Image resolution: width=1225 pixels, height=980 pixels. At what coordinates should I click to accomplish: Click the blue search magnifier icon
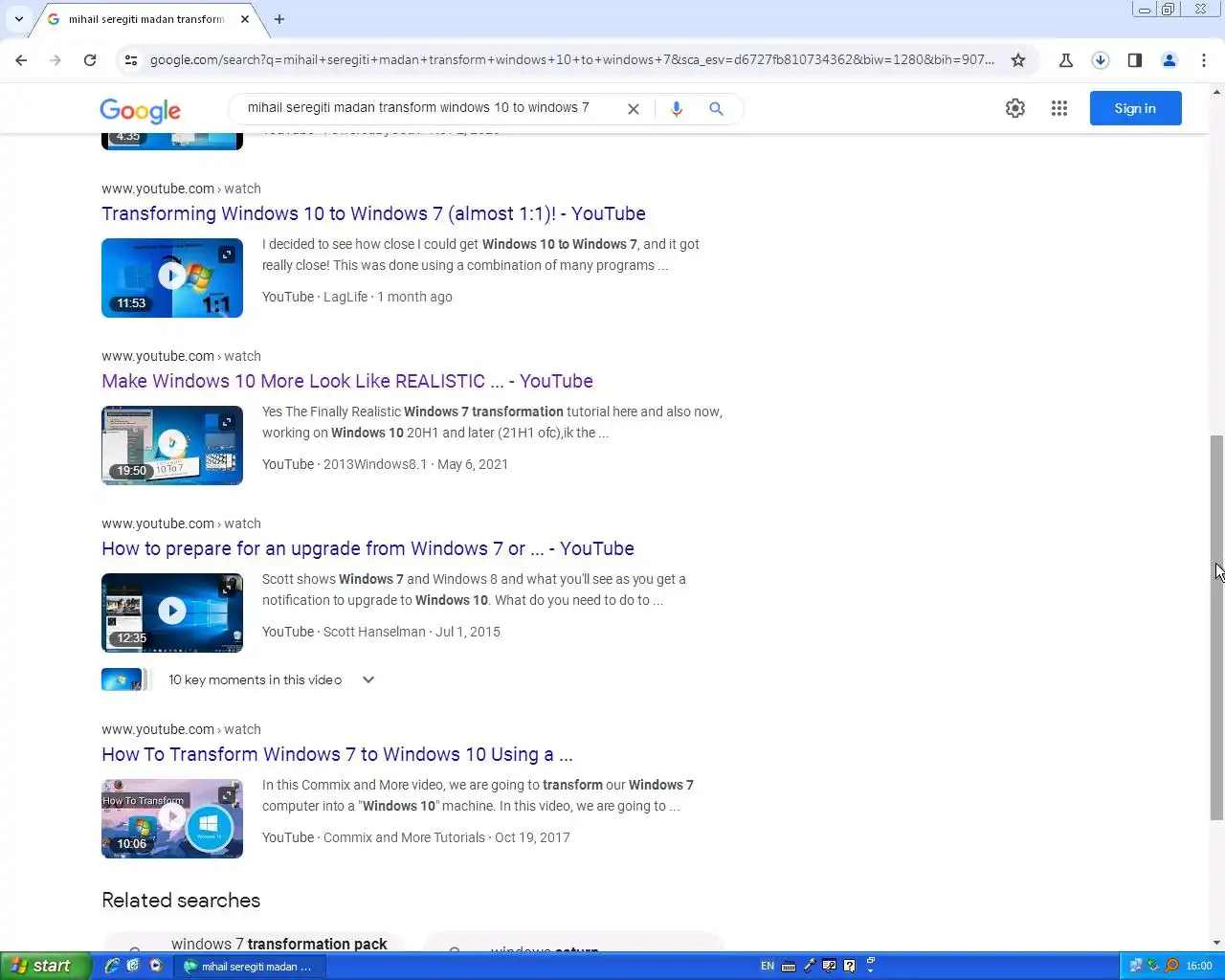716,109
